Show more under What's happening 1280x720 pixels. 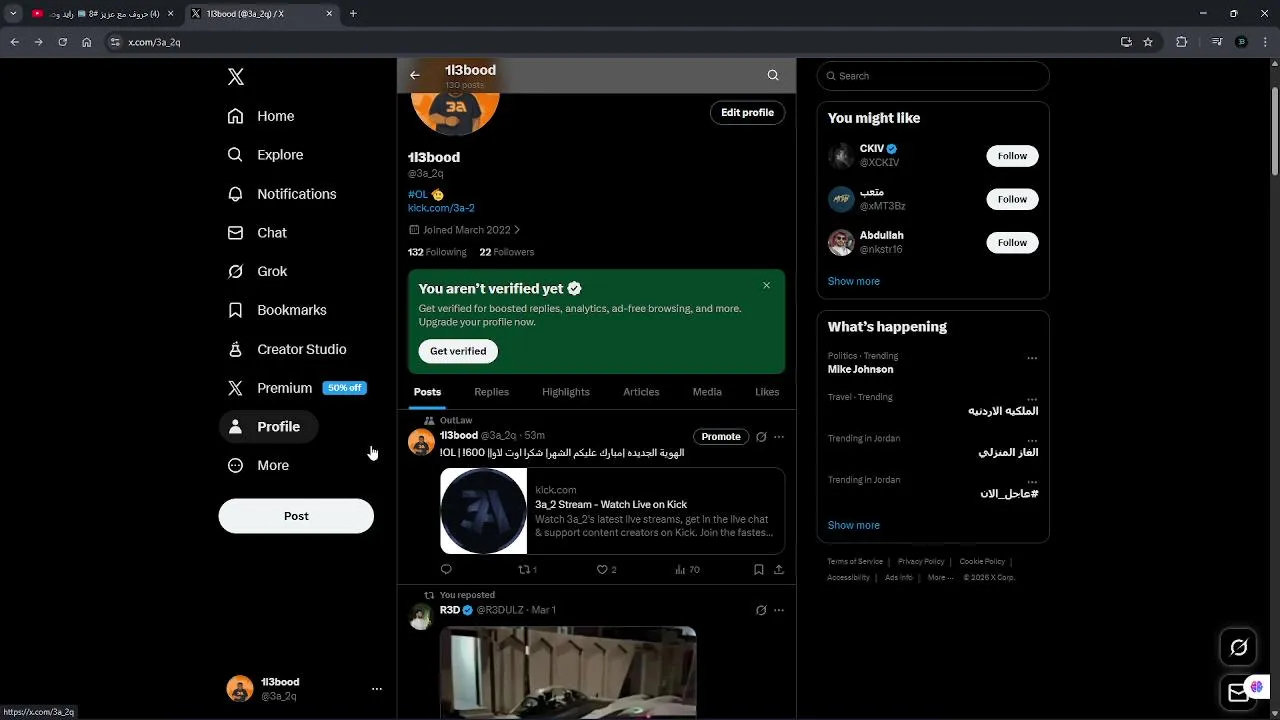854,525
